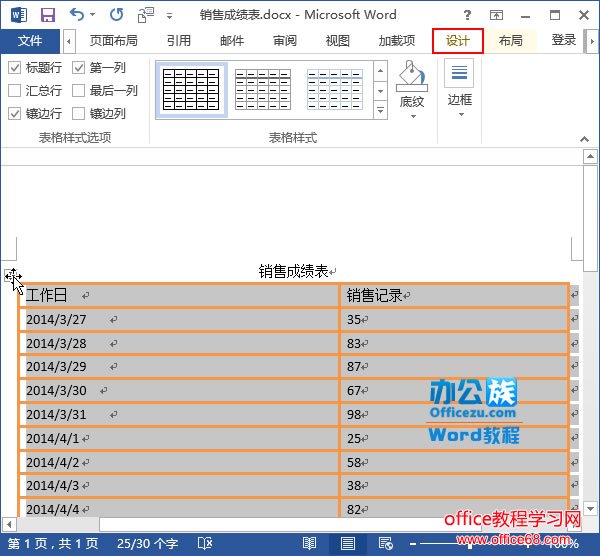The width and height of the screenshot is (600, 556).
Task: Click the cell with value 38
Action: [454, 486]
